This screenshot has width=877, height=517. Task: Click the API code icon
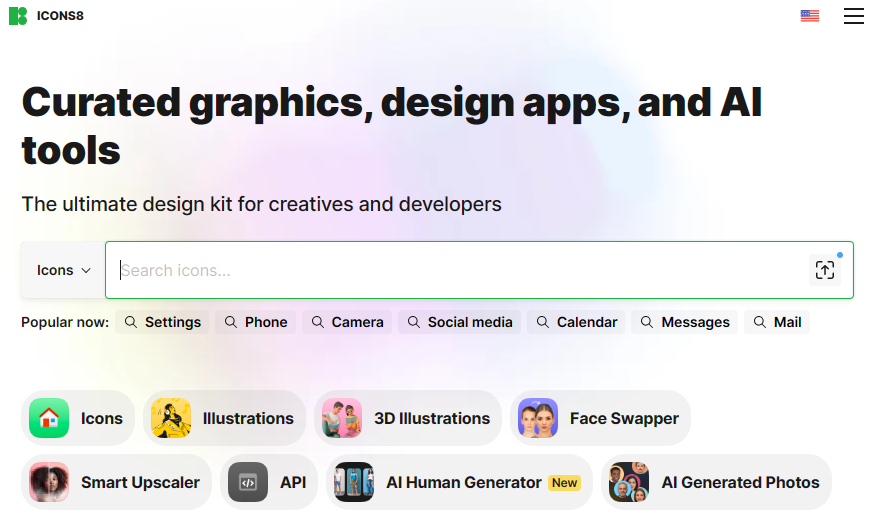248,482
